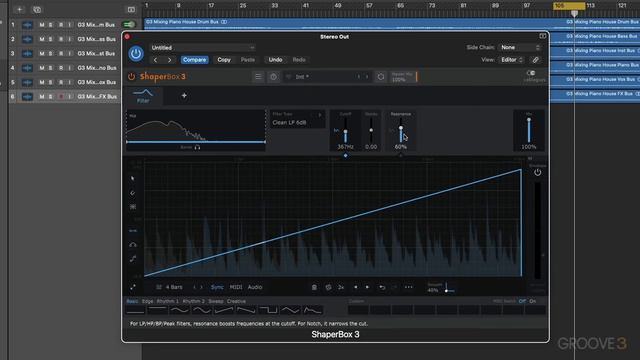Click the audio waveform icon on track 4
Image resolution: width=640 pixels, height=360 pixels.
coord(27,68)
